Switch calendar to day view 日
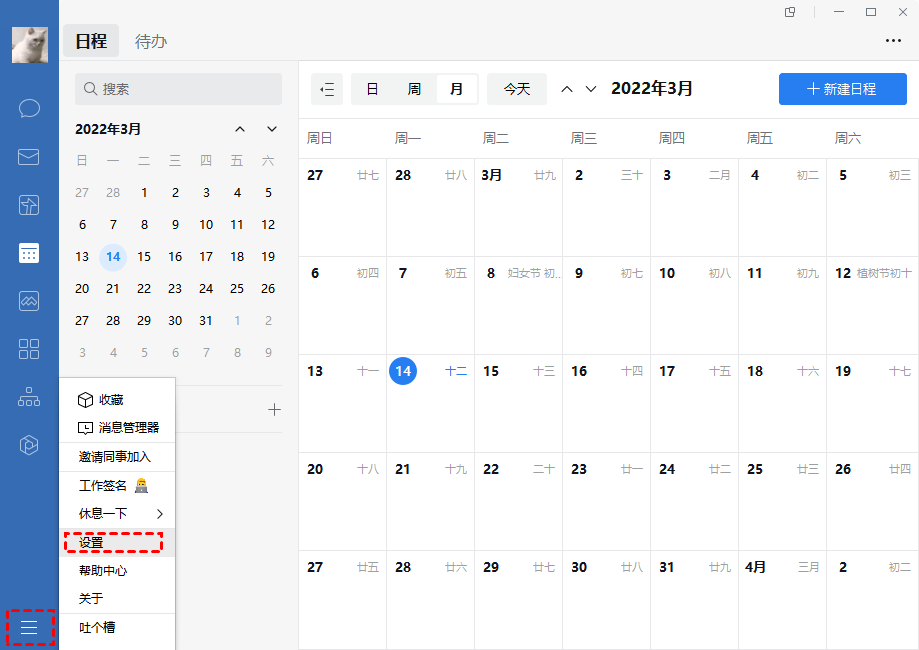 [x=372, y=89]
